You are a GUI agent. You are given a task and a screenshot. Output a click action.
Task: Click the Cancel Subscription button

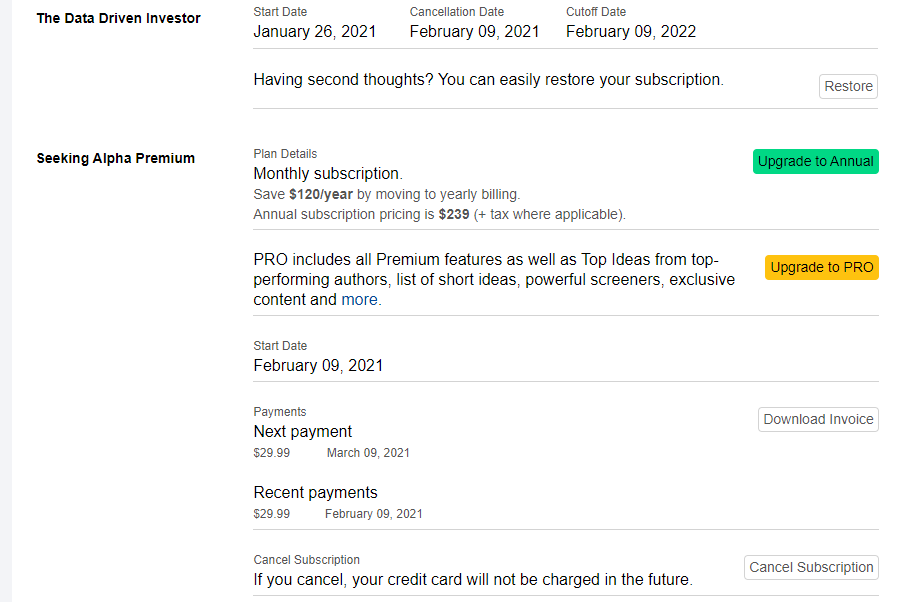point(811,567)
